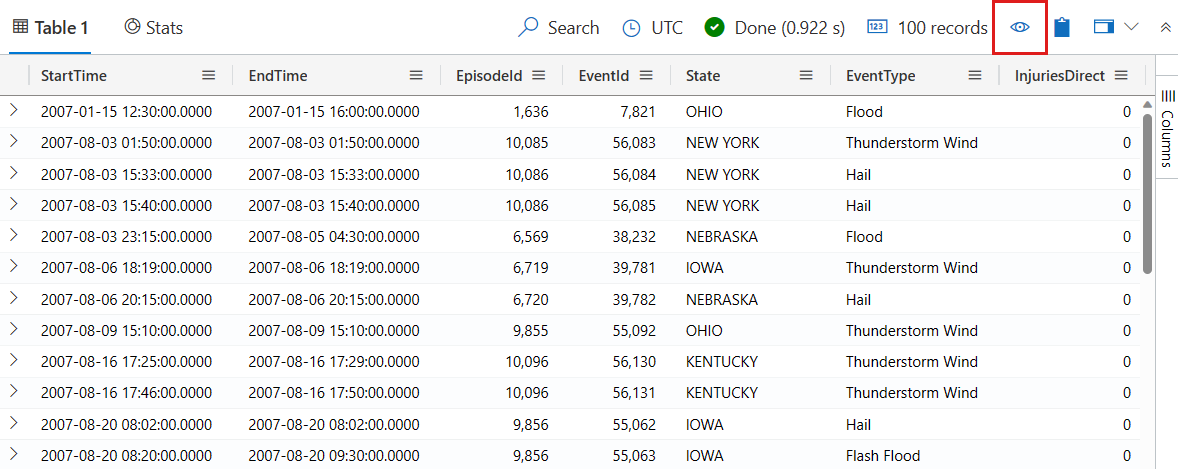
Task: Open the Stats tab
Action: click(x=154, y=28)
